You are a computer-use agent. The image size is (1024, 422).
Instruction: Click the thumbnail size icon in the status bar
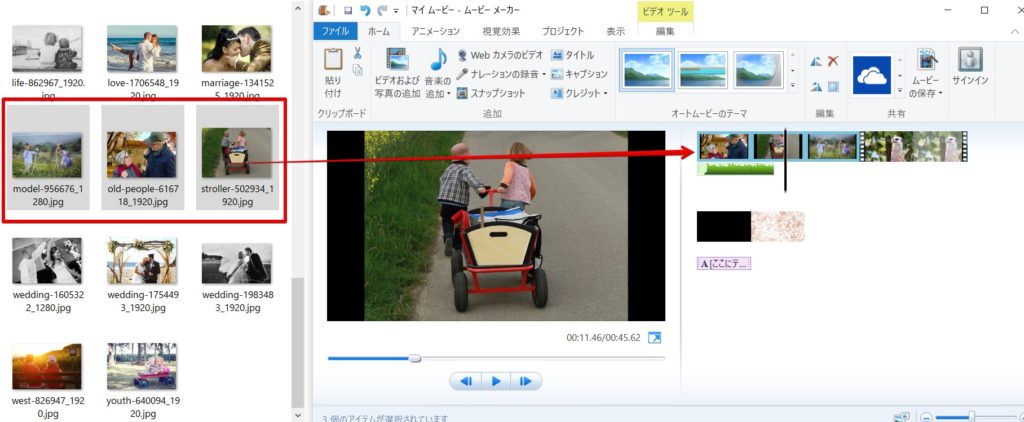click(904, 417)
